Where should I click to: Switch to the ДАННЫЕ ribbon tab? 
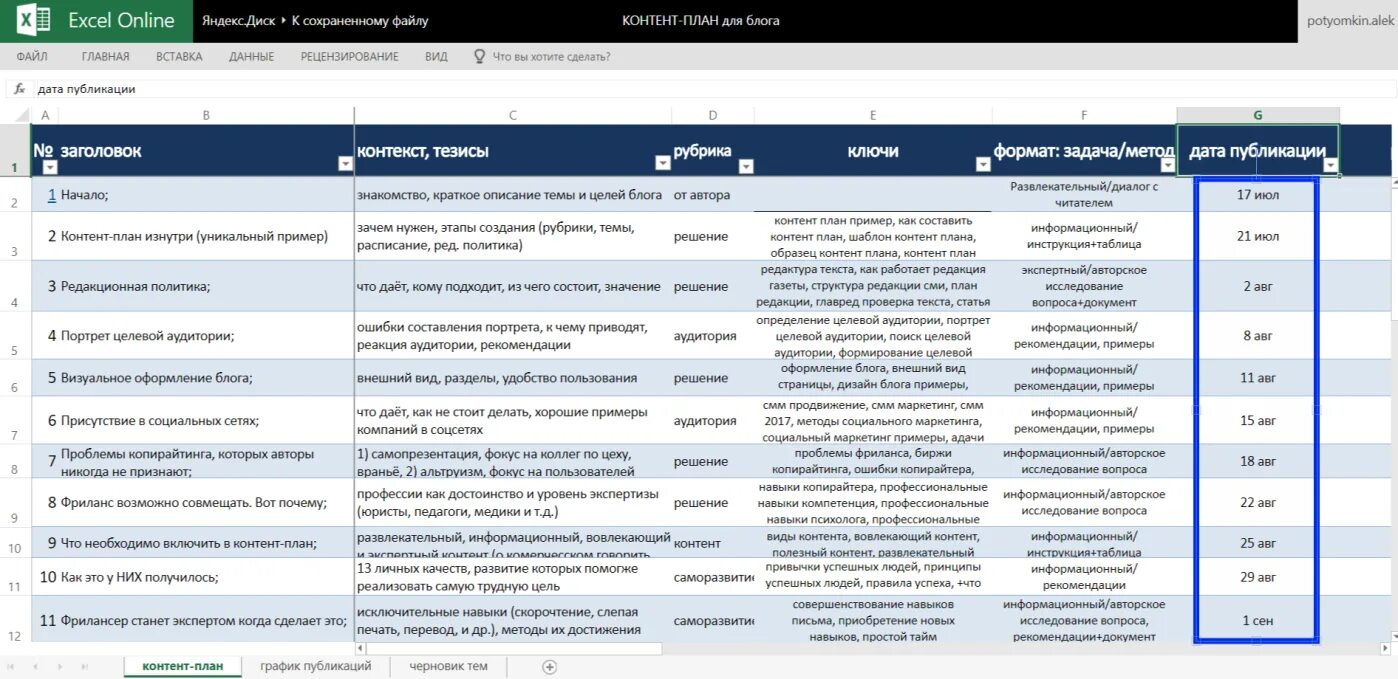pyautogui.click(x=251, y=57)
